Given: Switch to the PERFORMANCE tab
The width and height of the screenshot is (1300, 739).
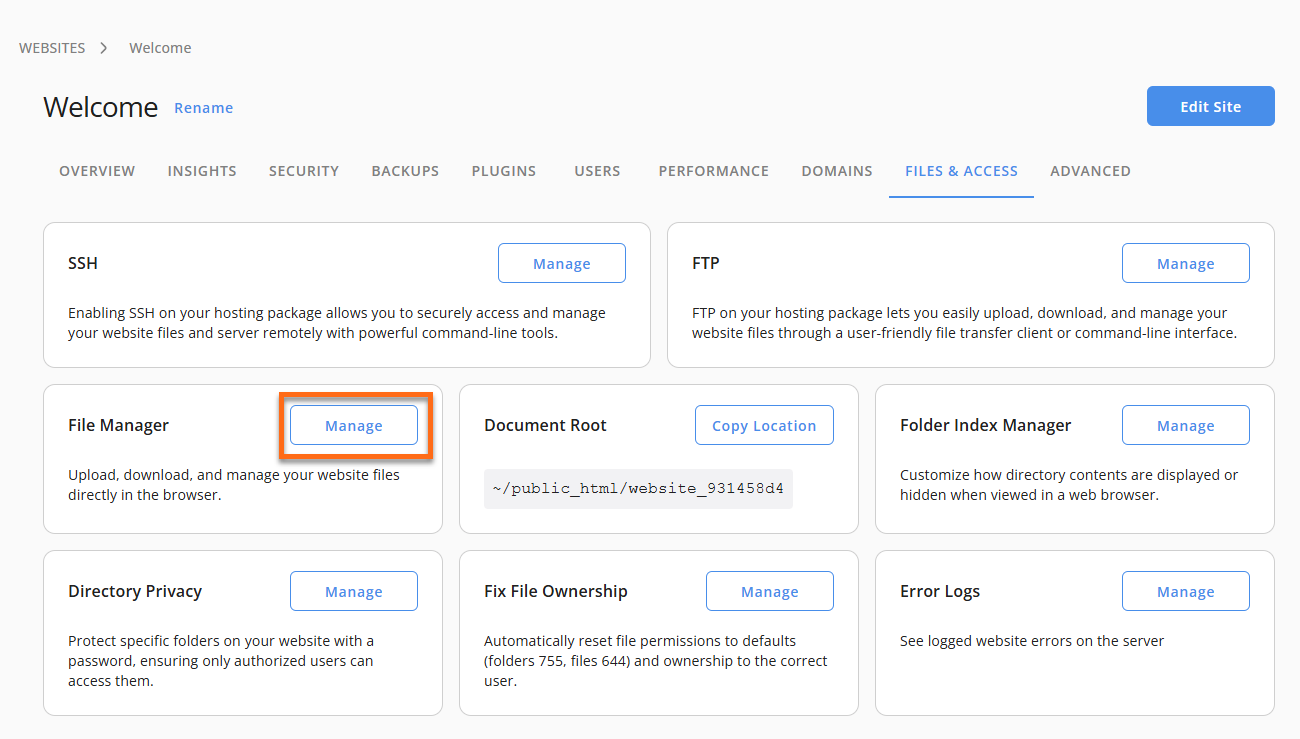Looking at the screenshot, I should click(714, 171).
